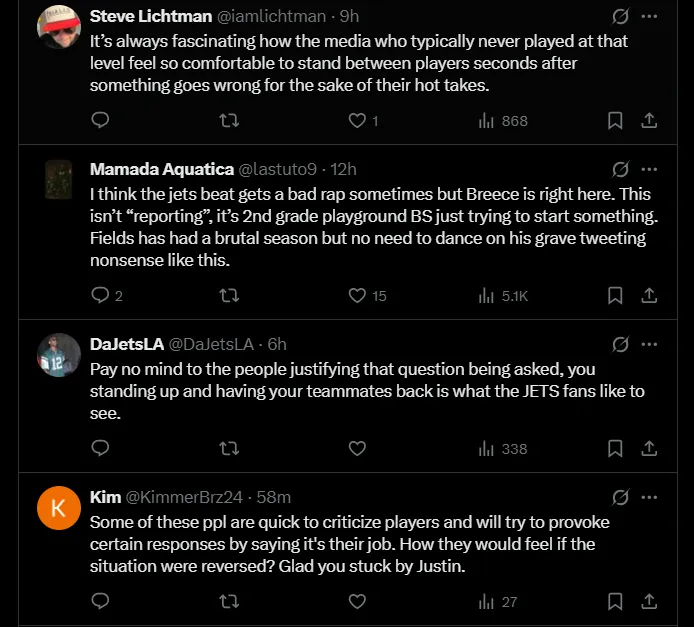This screenshot has height=627, width=694.
Task: Open more options on Steve Lichtman's tweet
Action: coord(649,17)
